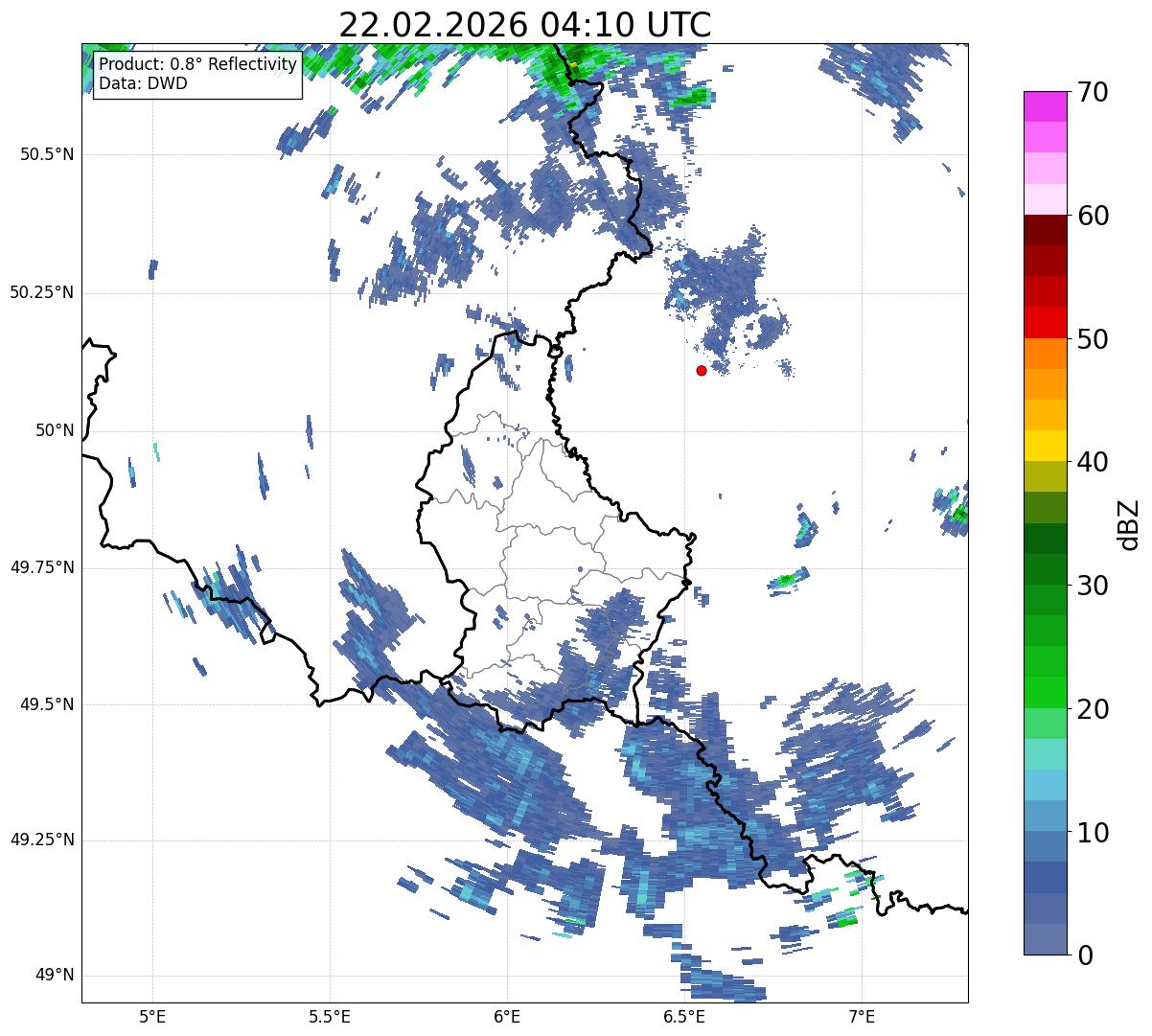Screen dimensions: 1152x1036
Task: Click the orange colorbar segment below 50
Action: pos(1045,354)
